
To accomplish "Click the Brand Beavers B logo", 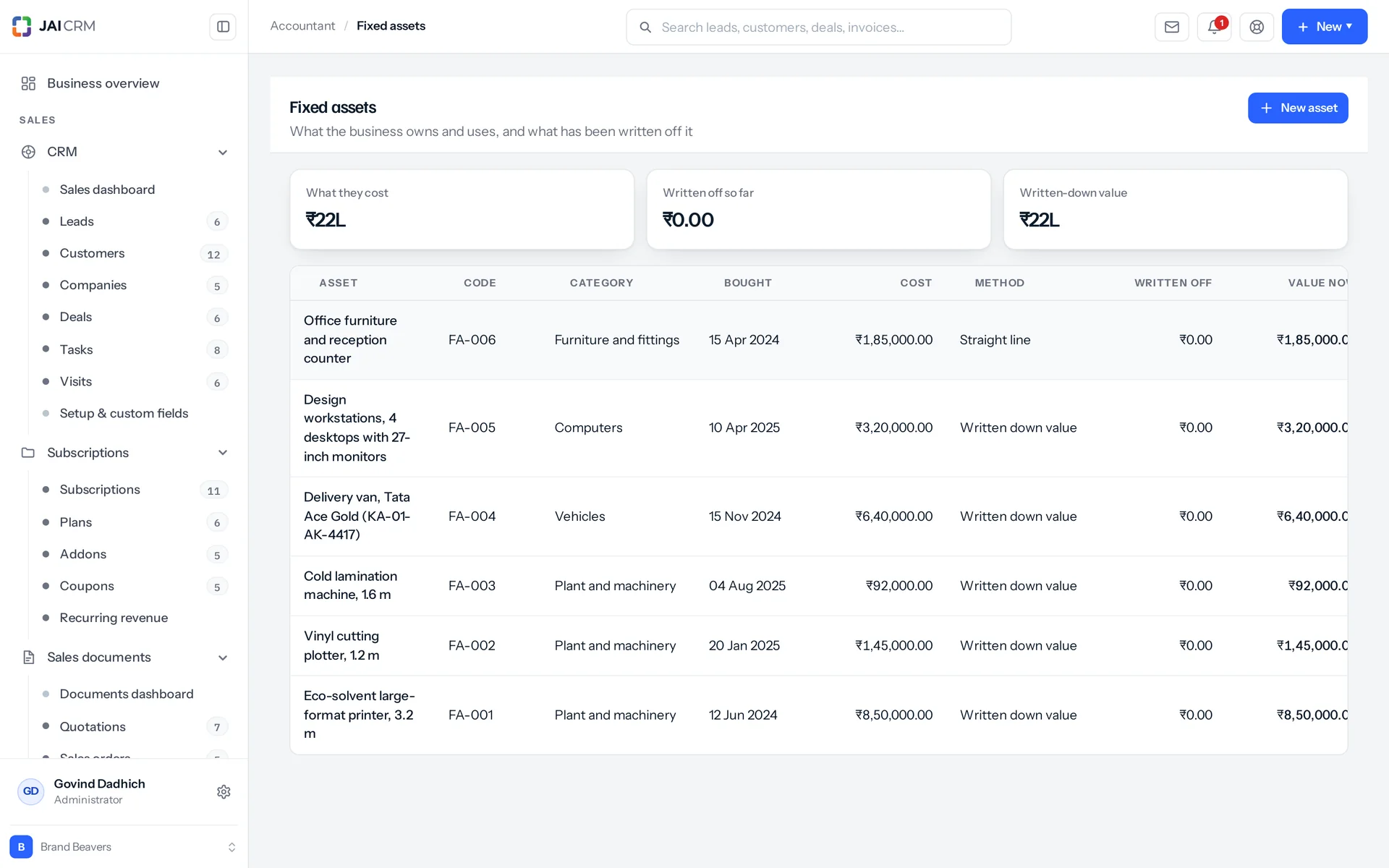I will pyautogui.click(x=21, y=846).
